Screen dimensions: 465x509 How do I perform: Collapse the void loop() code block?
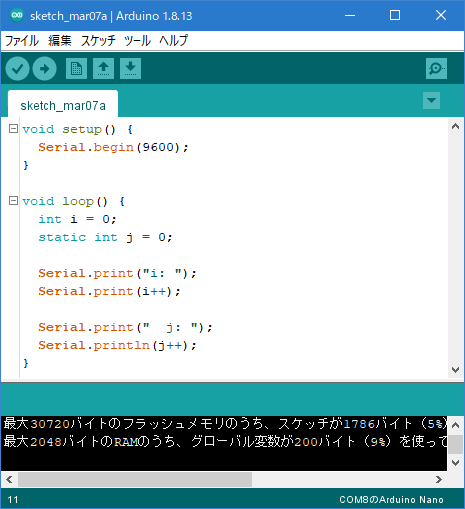pyautogui.click(x=13, y=201)
